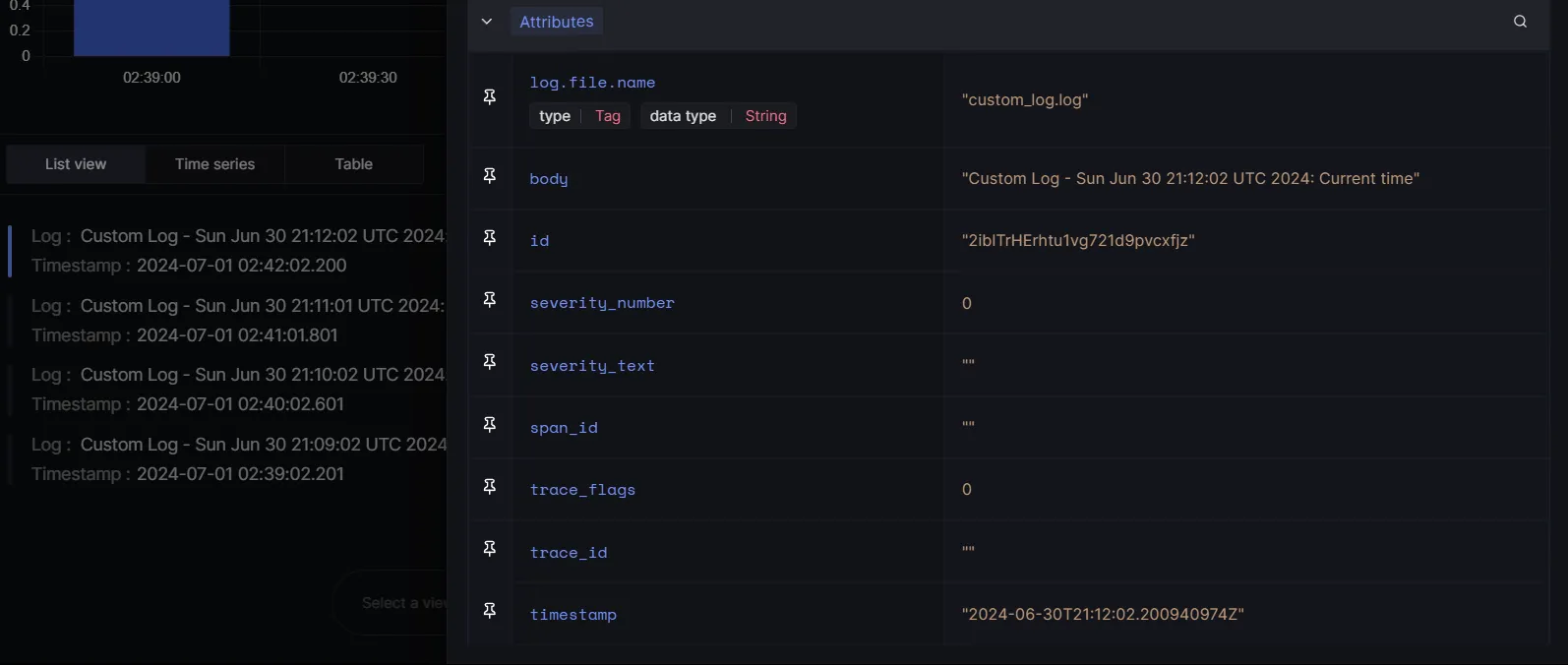Pin the body attribute
Screen dimensions: 1568x665
490,176
